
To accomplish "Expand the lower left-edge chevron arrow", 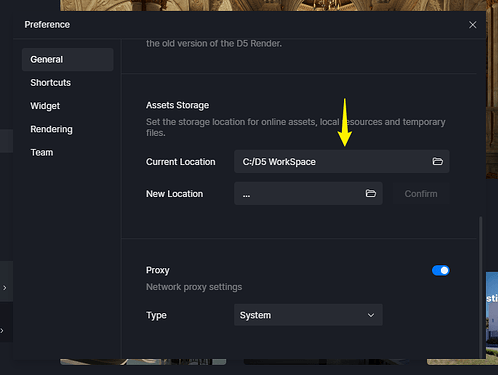I will pos(2,330).
